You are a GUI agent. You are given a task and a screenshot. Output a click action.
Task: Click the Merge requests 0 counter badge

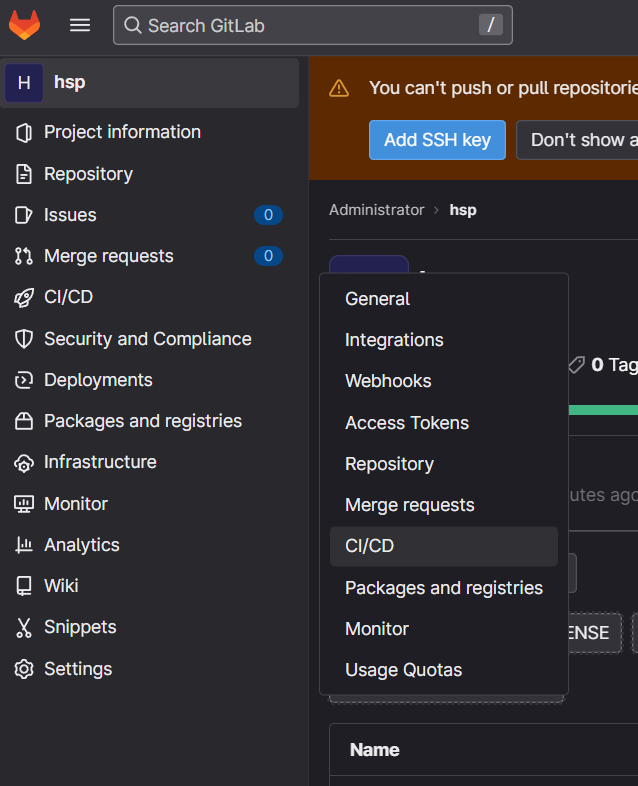(268, 256)
